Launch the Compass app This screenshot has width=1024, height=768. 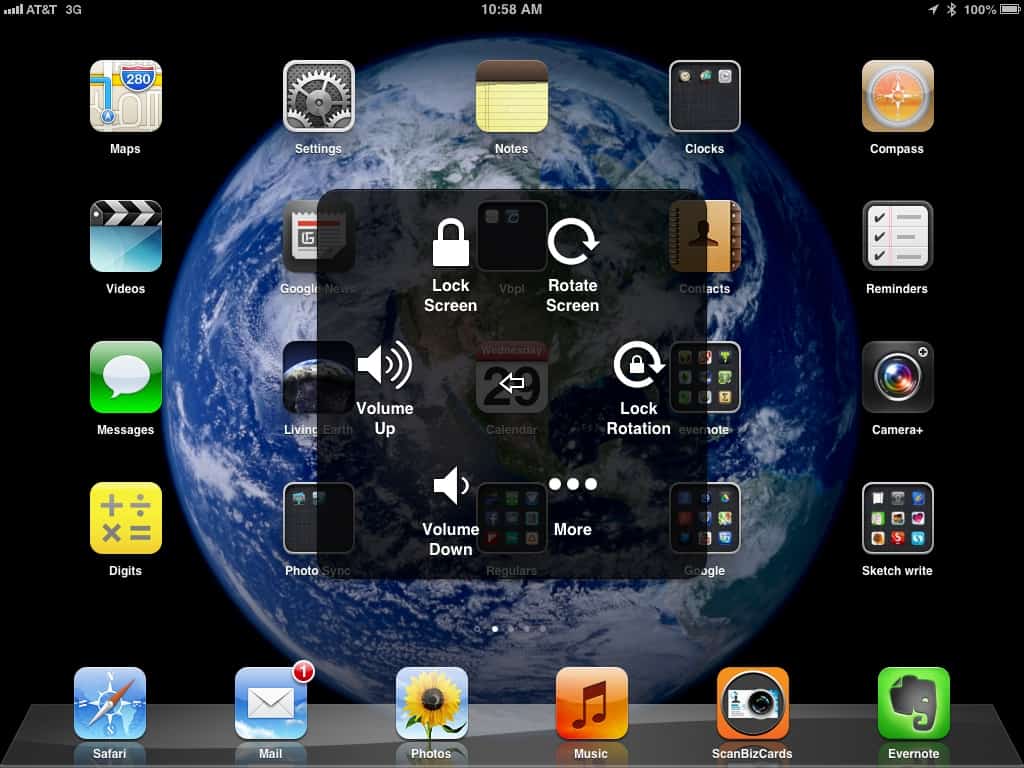click(897, 96)
